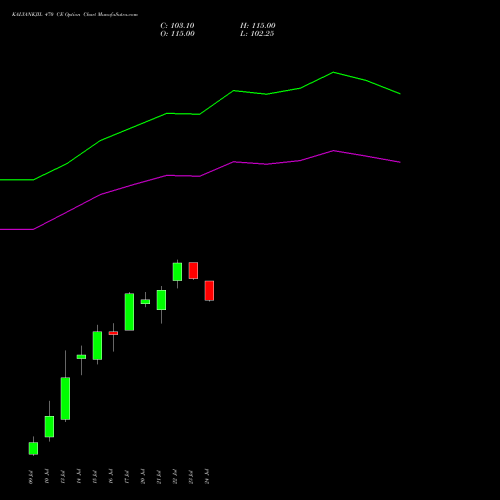The image size is (500, 500).
Task: Click the 09 Jul green candlestick
Action: [x=33, y=448]
